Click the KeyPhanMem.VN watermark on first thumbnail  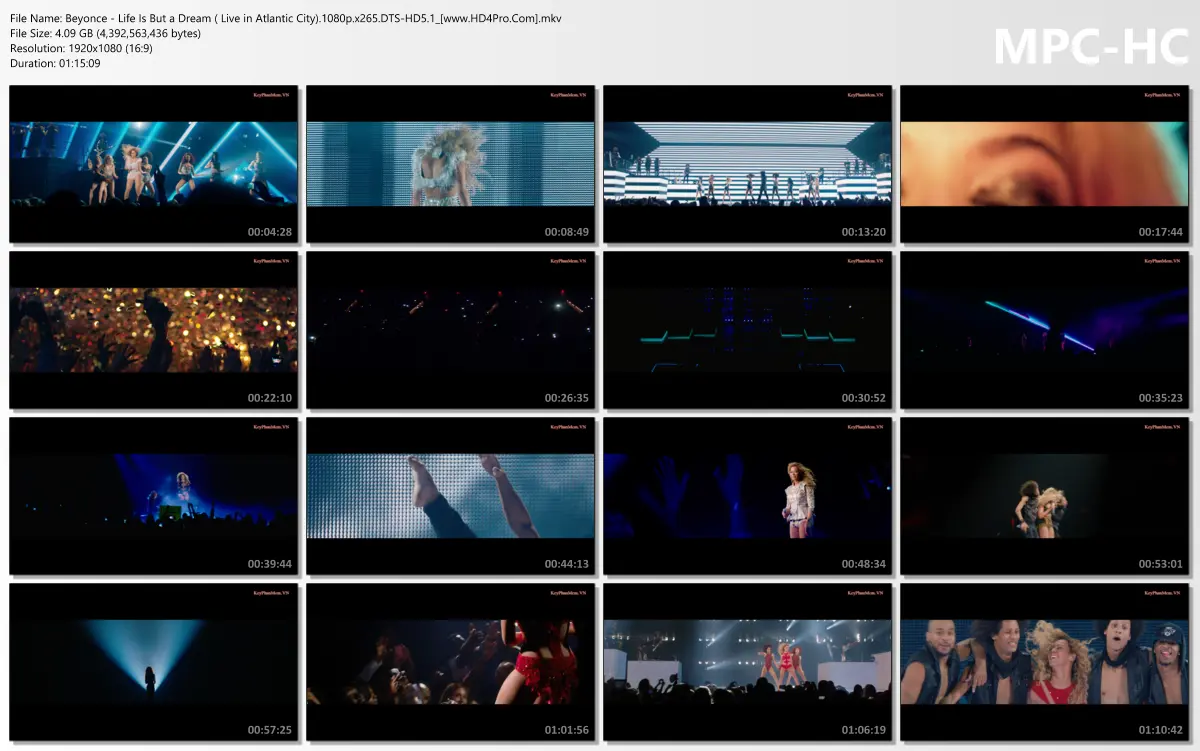[271, 94]
